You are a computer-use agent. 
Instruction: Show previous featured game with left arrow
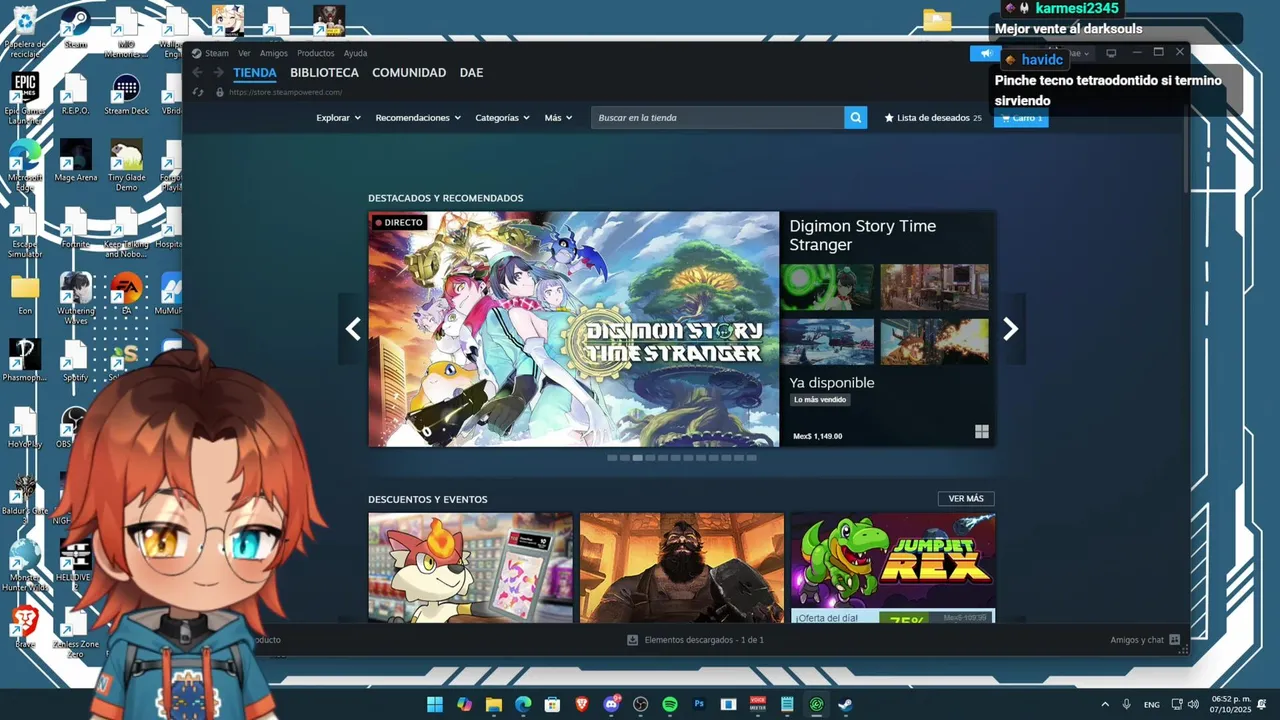(352, 329)
